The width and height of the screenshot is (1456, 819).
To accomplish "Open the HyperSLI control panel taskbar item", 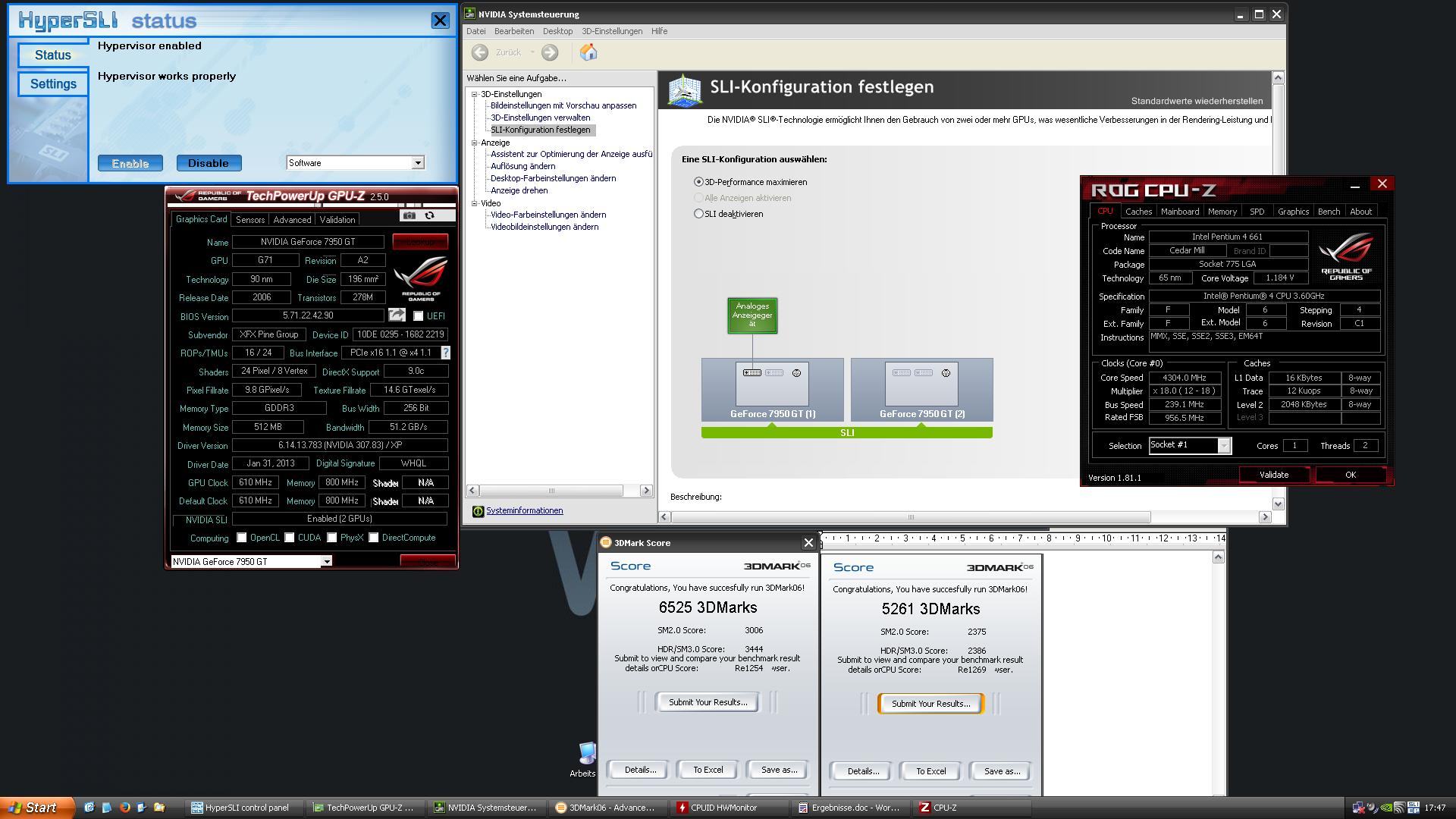I will click(x=244, y=808).
